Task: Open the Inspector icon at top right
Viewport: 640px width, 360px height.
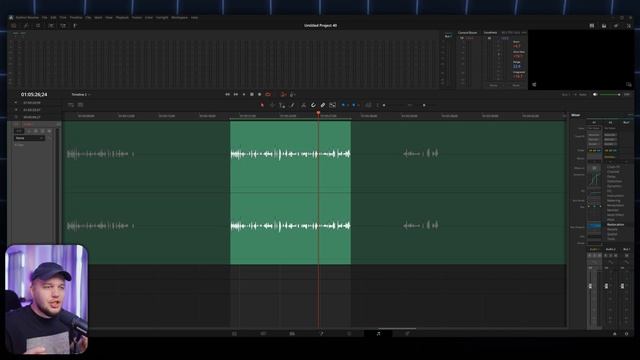Action: [x=629, y=25]
